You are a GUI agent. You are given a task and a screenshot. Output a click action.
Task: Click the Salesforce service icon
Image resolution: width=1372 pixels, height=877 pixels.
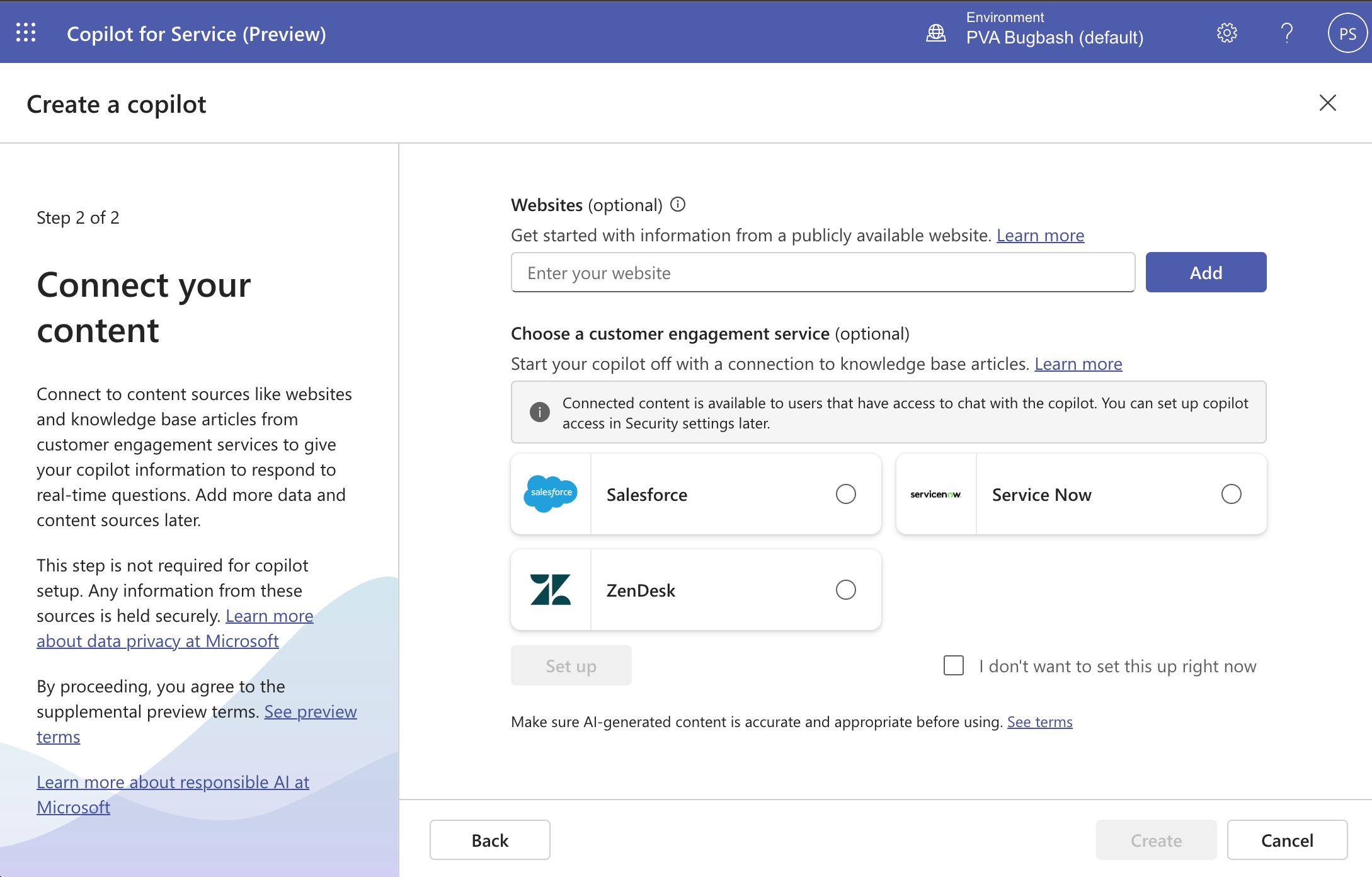[550, 494]
